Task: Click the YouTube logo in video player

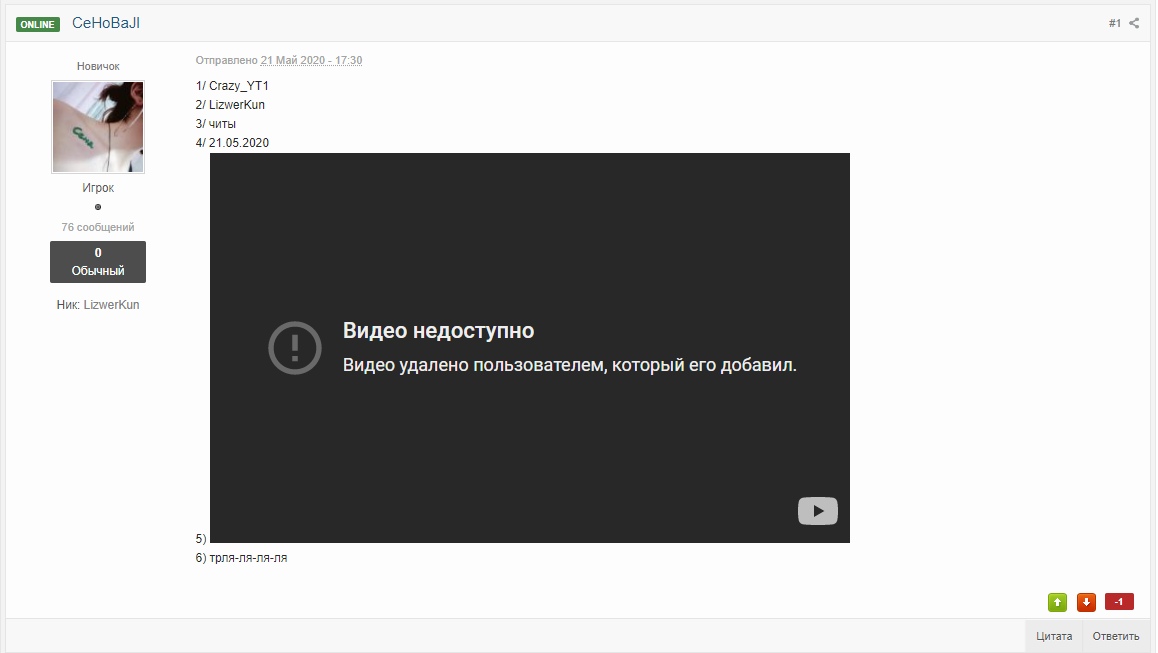Action: click(818, 511)
